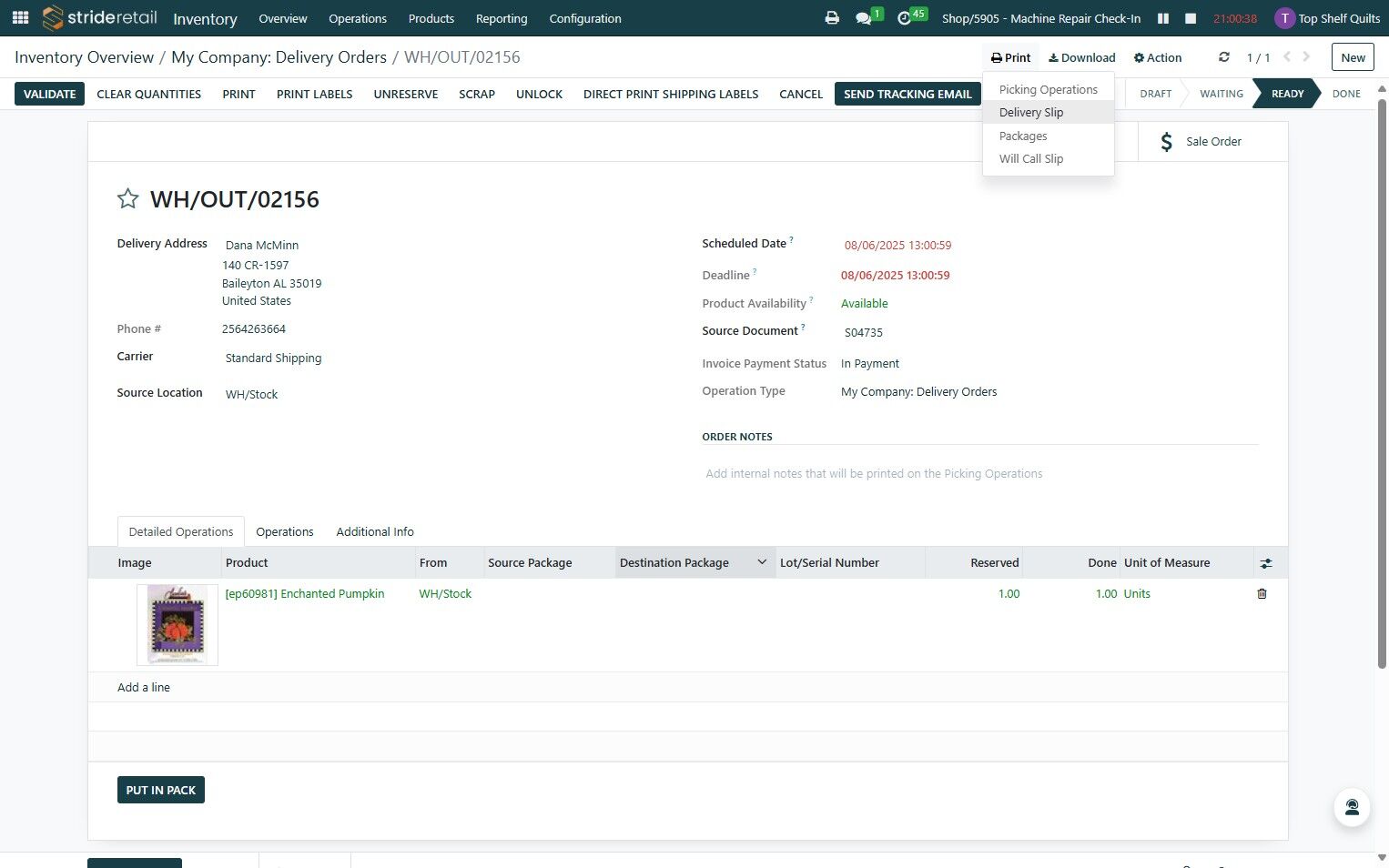Image resolution: width=1389 pixels, height=868 pixels.
Task: Open the Action dropdown
Action: point(1158,57)
